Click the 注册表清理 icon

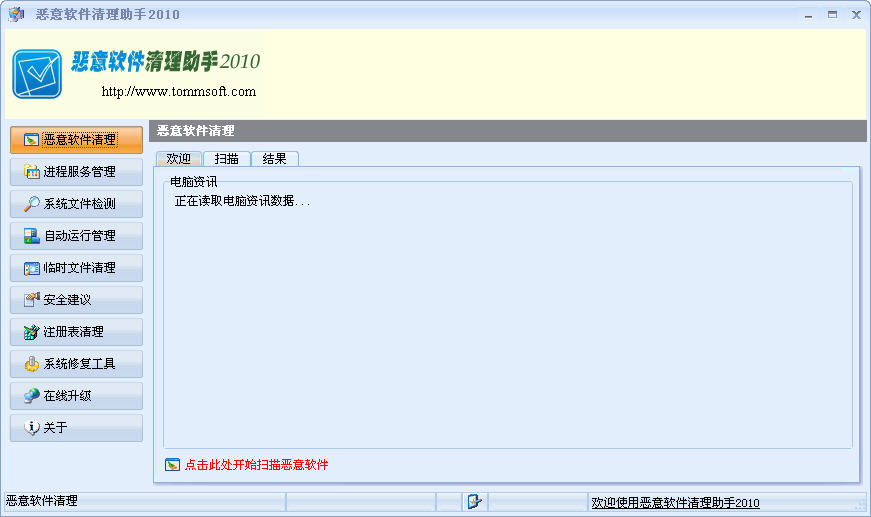(32, 332)
